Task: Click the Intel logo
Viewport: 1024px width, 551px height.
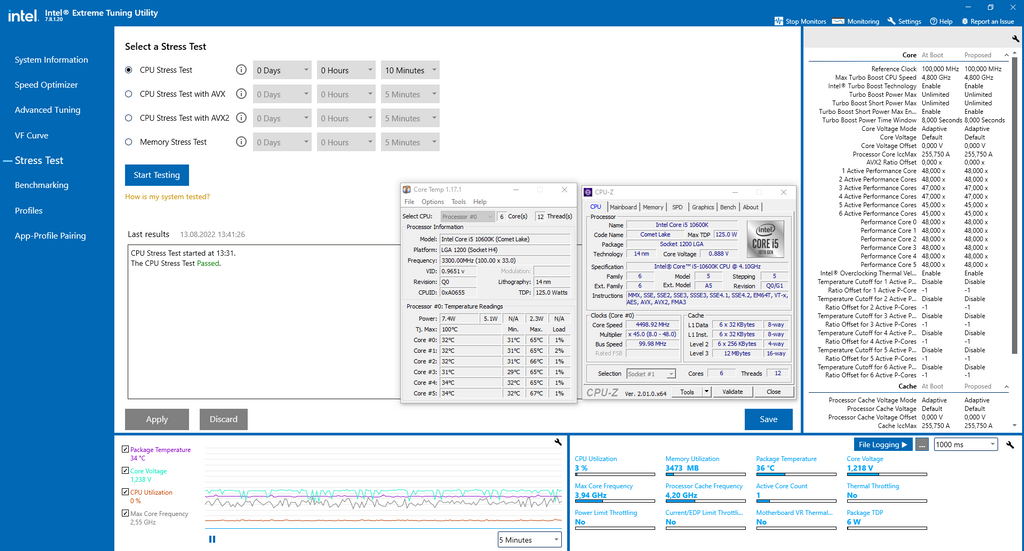Action: click(22, 15)
